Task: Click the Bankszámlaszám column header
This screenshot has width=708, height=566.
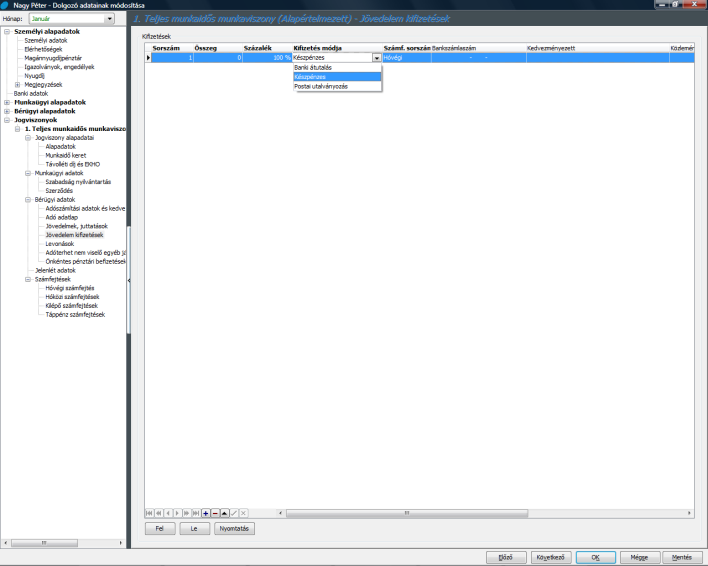Action: pos(479,48)
